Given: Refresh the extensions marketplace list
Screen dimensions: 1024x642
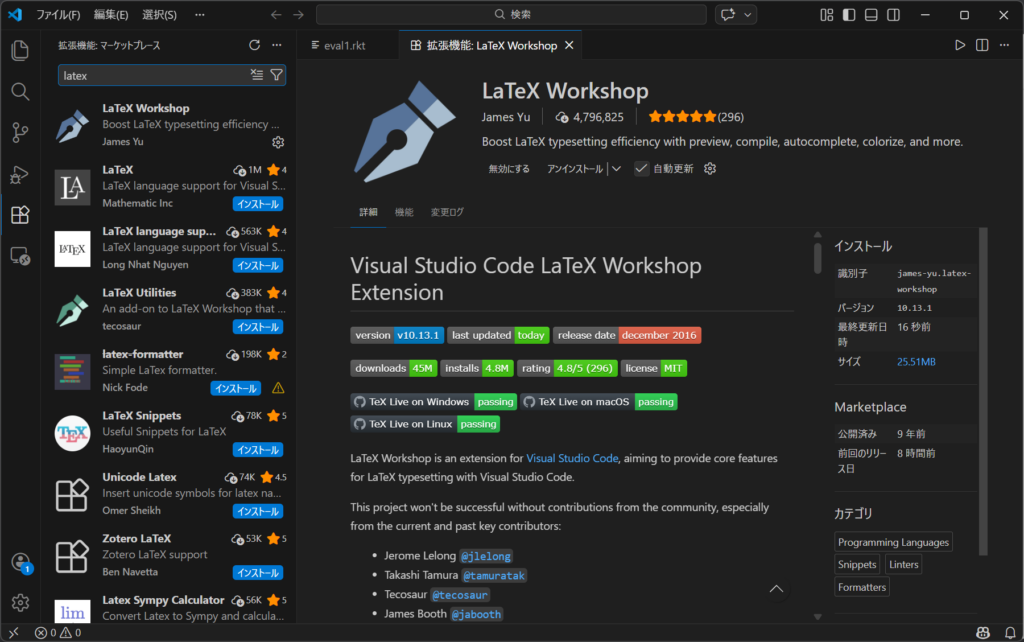Looking at the screenshot, I should [254, 45].
